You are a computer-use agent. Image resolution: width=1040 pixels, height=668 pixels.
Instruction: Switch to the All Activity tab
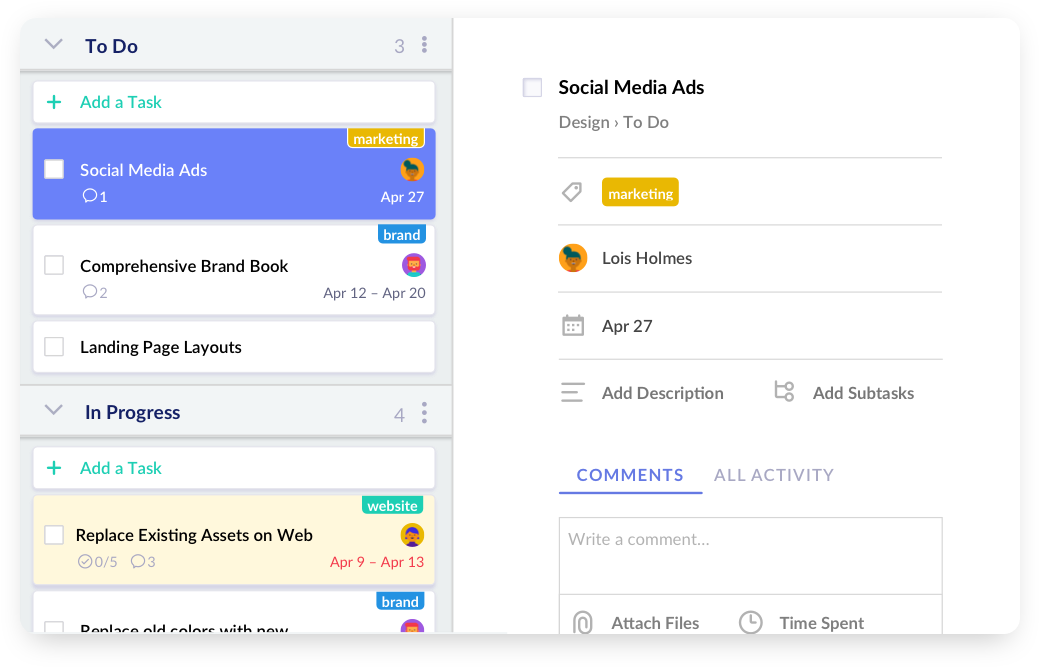click(773, 475)
